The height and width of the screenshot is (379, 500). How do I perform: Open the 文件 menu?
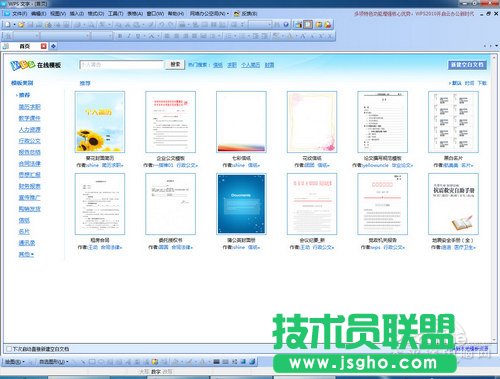pyautogui.click(x=19, y=14)
